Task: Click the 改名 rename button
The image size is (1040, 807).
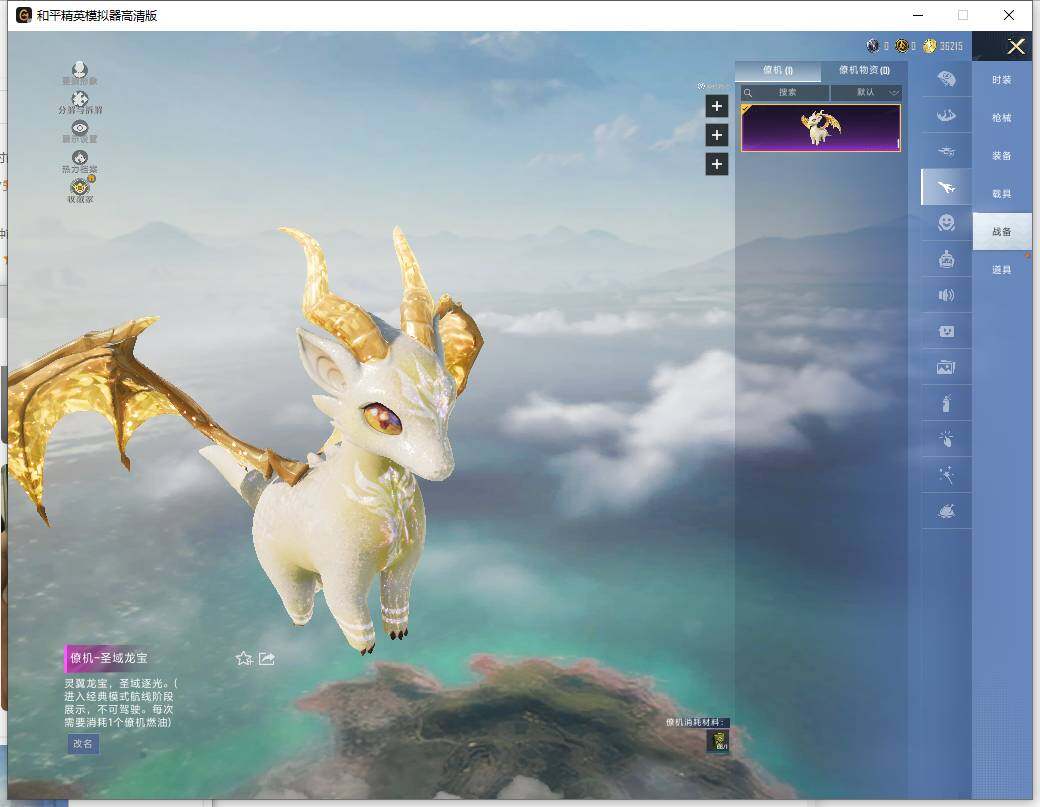Action: click(x=83, y=743)
